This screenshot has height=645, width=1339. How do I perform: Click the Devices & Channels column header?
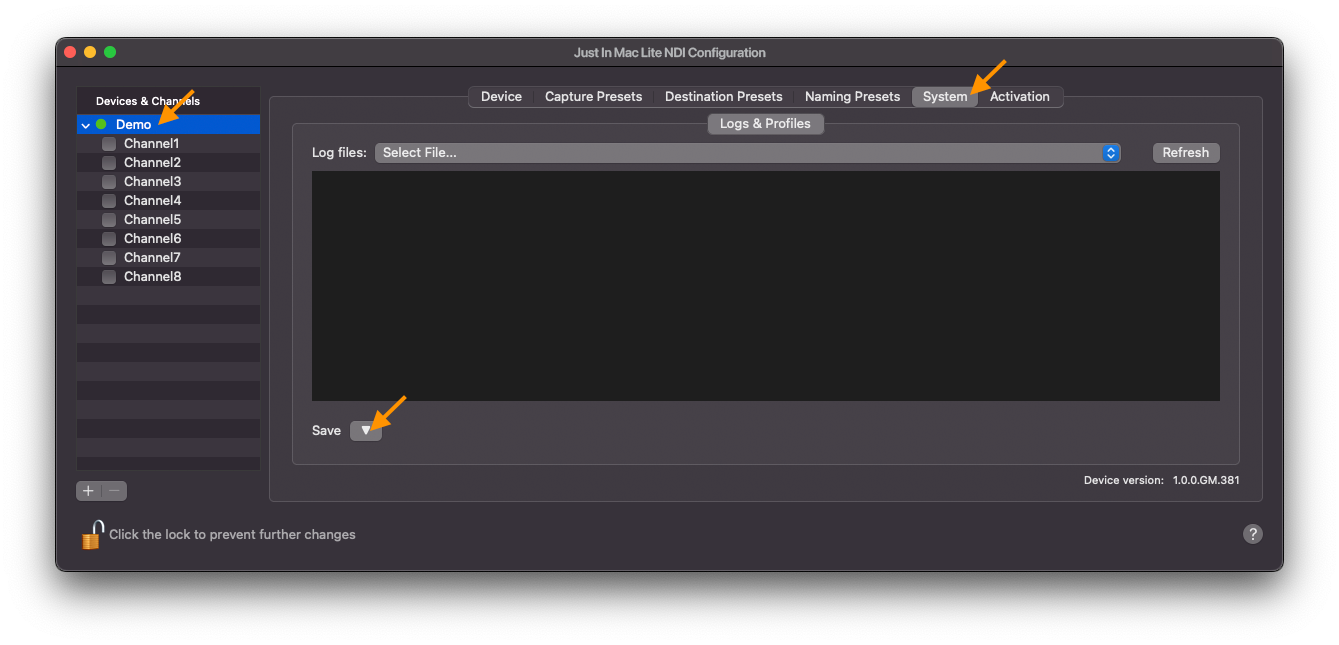click(168, 101)
